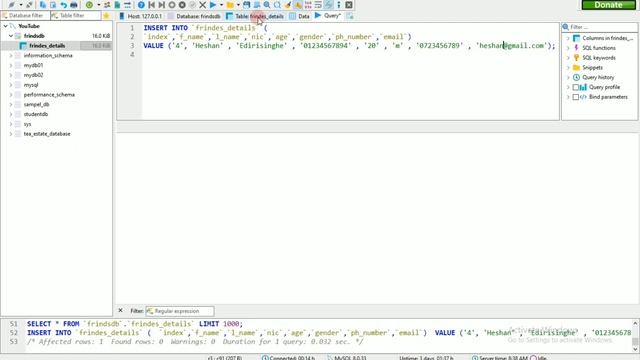Viewport: 640px width, 360px height.
Task: Click the undo arrow icon
Action: 63,5
